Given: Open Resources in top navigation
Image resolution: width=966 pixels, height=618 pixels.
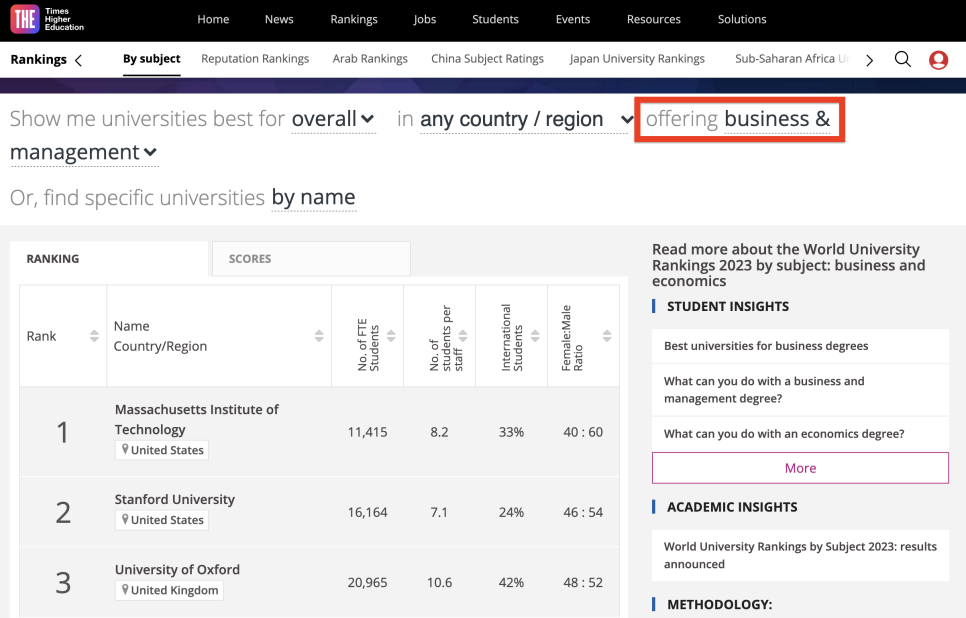Looking at the screenshot, I should pyautogui.click(x=654, y=19).
